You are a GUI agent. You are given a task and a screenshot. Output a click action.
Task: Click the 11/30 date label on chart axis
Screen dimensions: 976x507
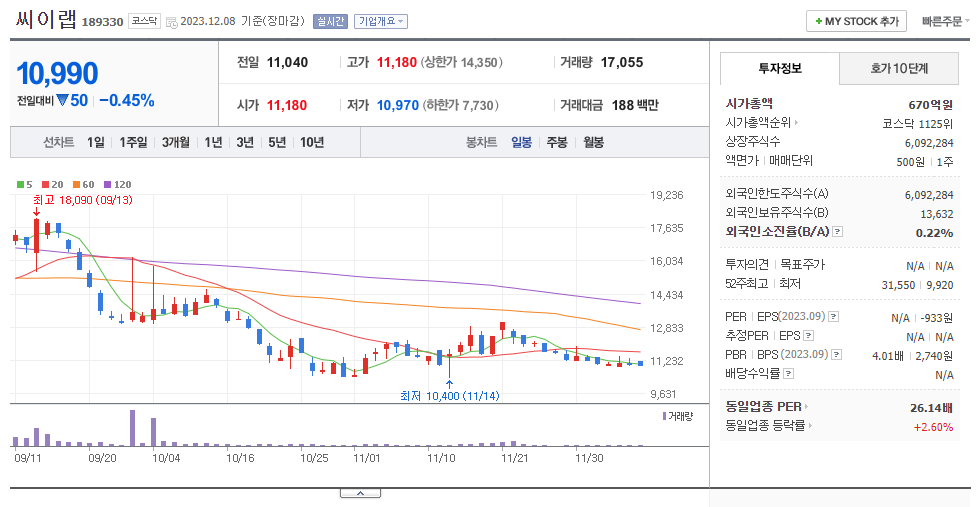pos(589,458)
